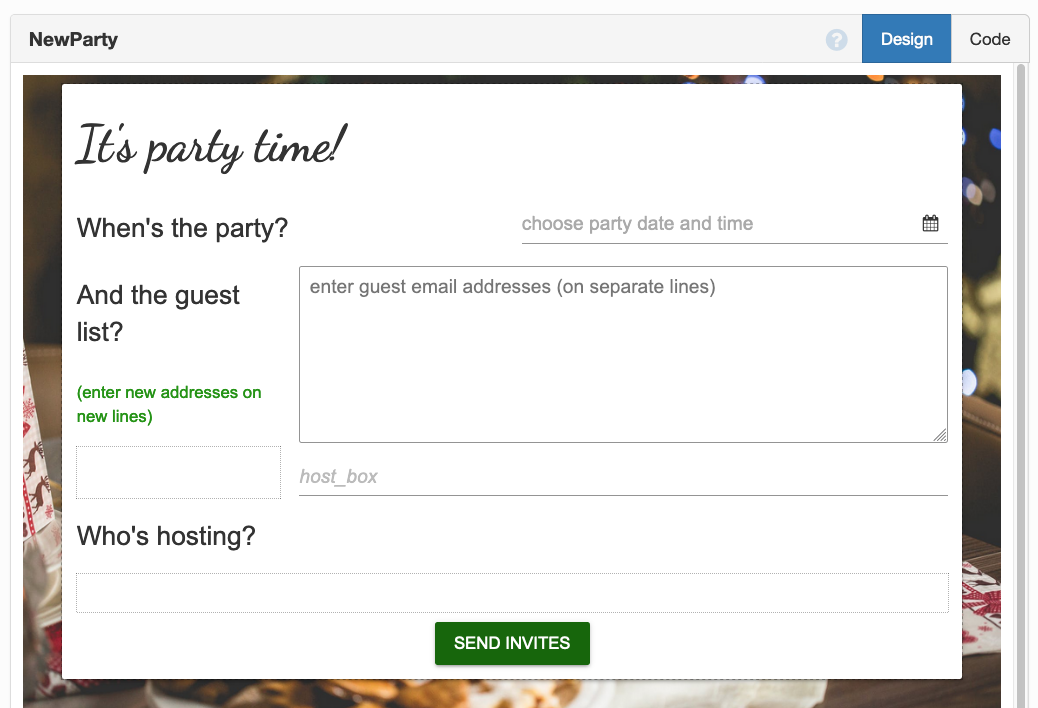Select the host_box text field

(x=622, y=477)
